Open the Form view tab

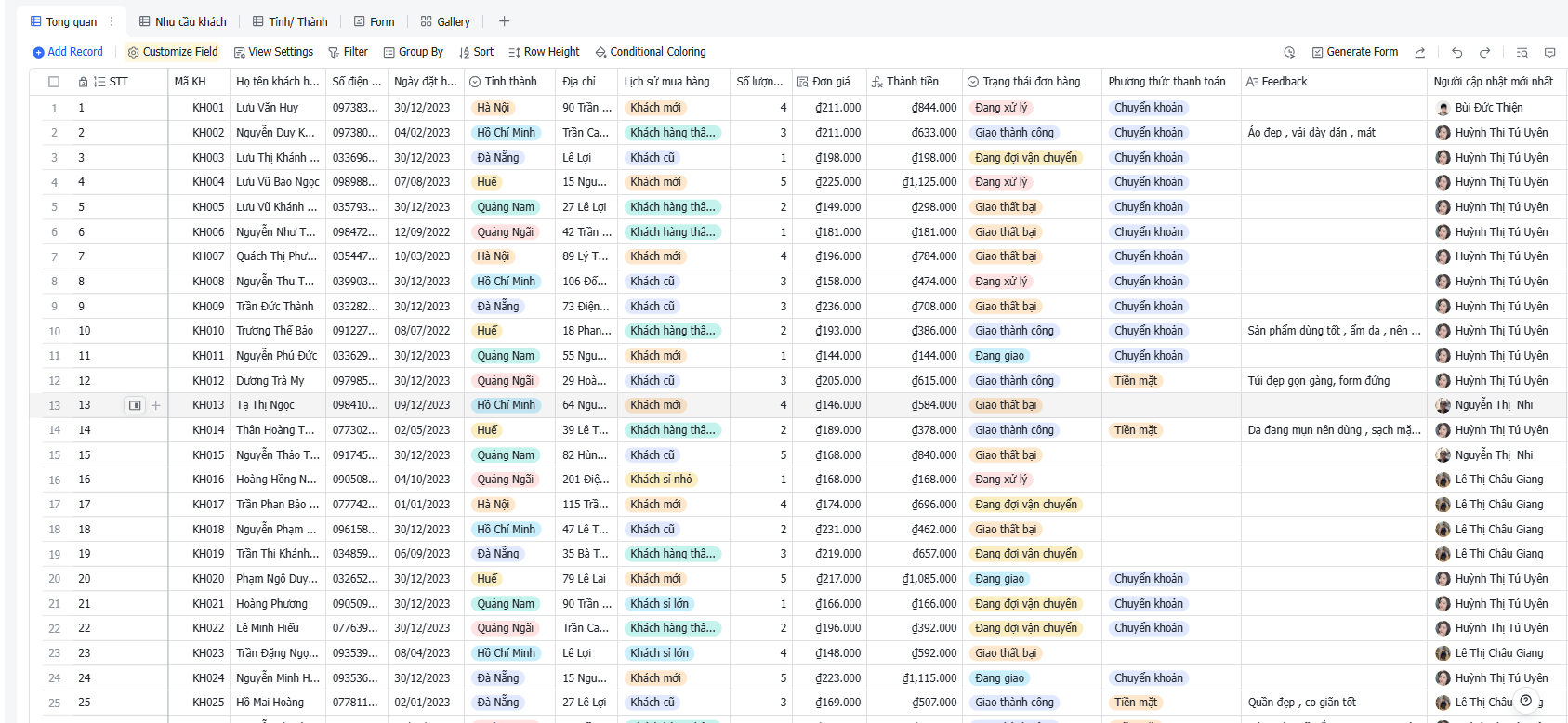374,21
